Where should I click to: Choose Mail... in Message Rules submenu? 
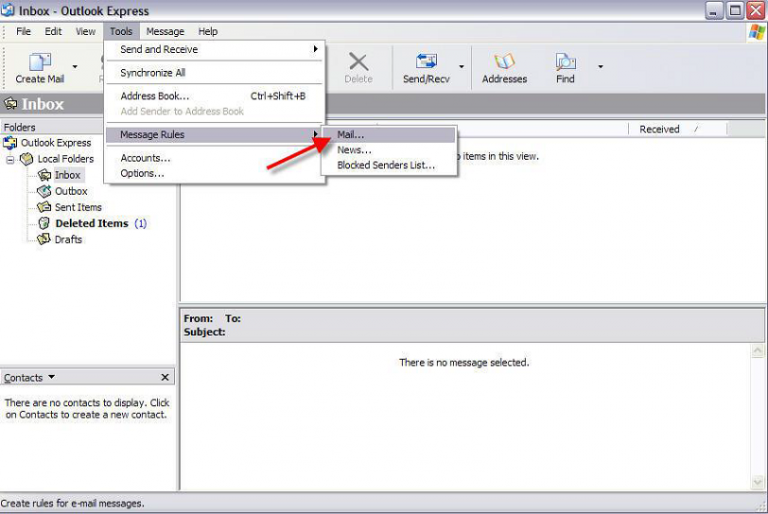(x=351, y=134)
